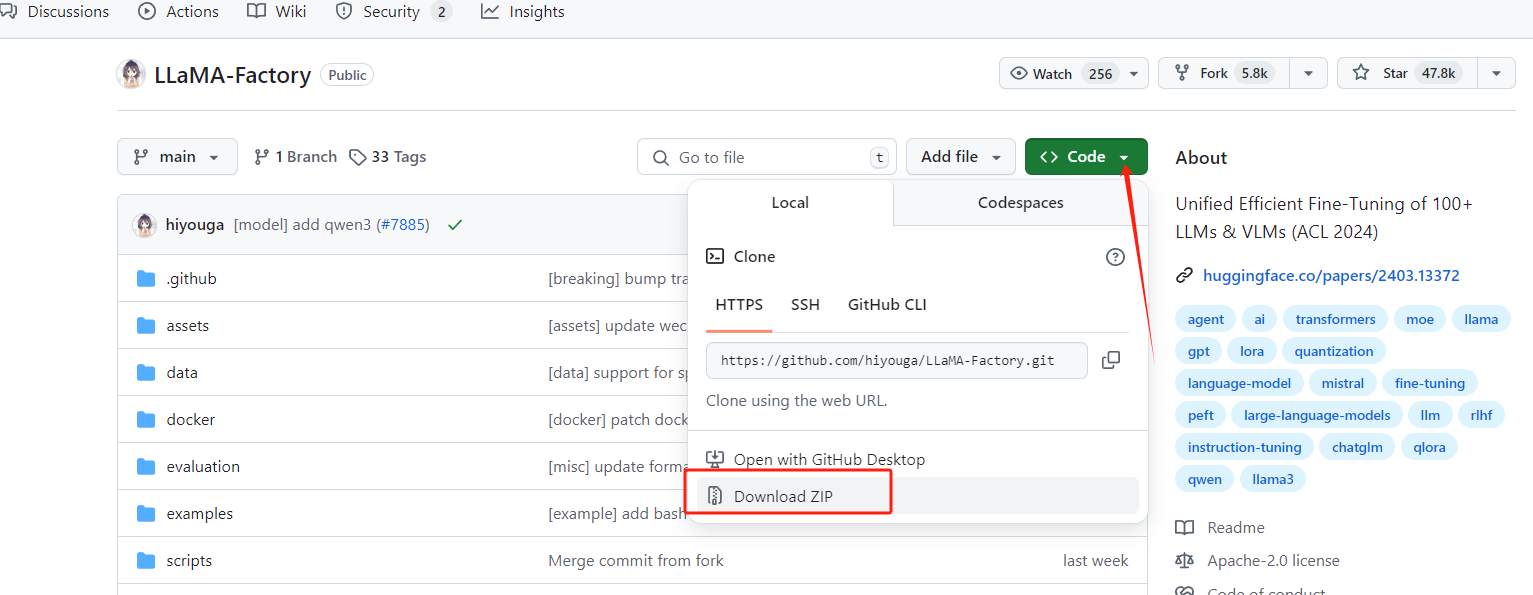Open the Actions tab

coord(178,12)
